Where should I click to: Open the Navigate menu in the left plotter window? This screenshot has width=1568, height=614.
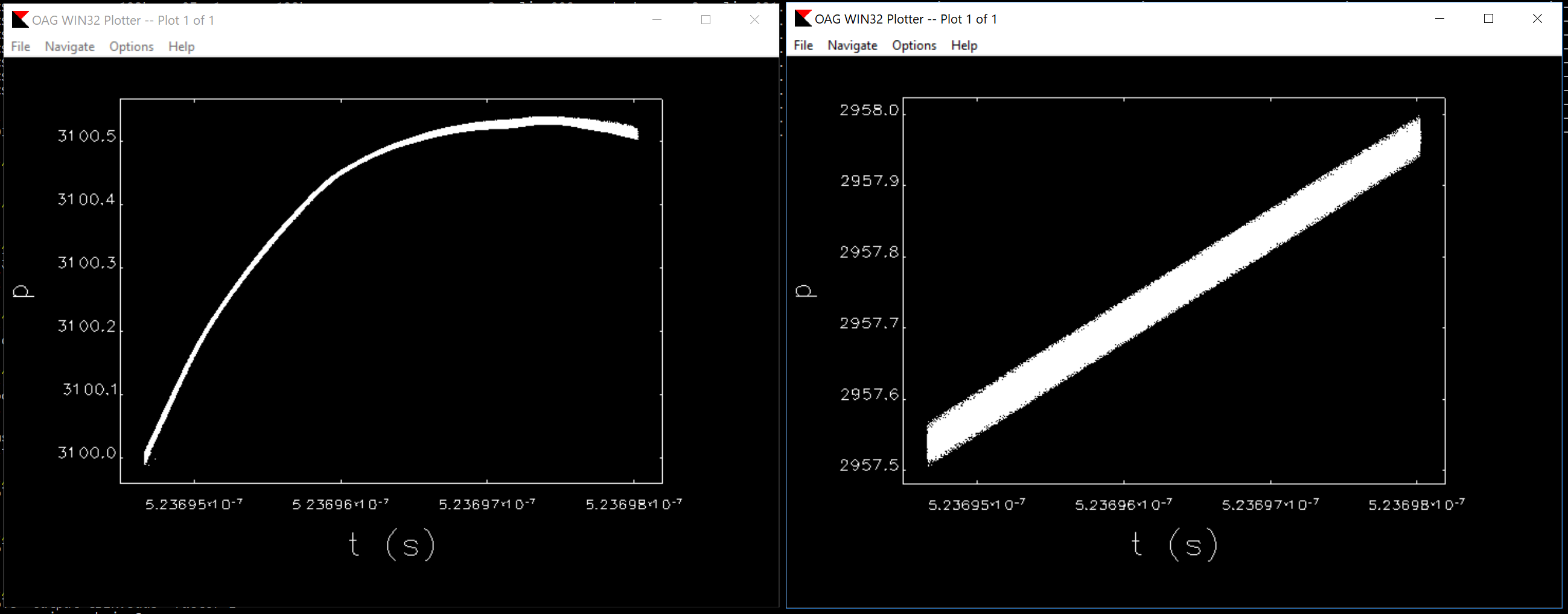(69, 47)
